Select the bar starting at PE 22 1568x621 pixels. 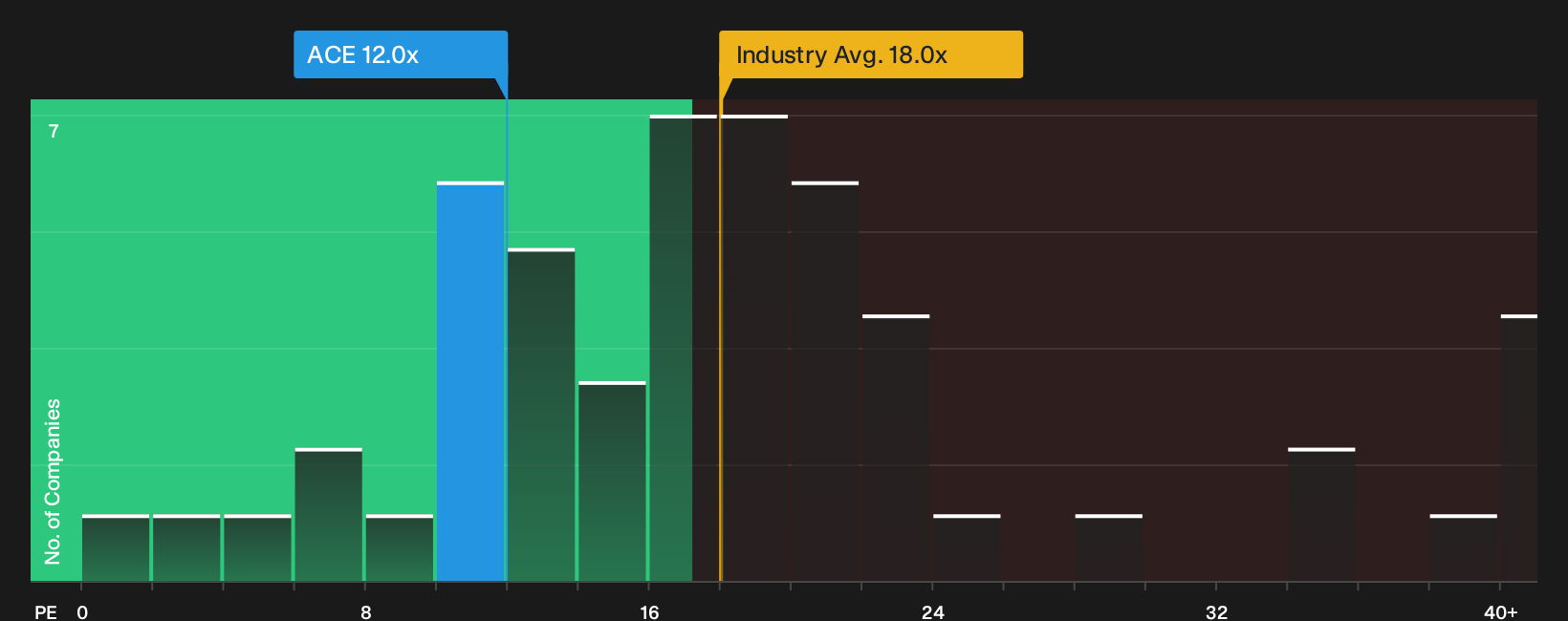(896, 448)
